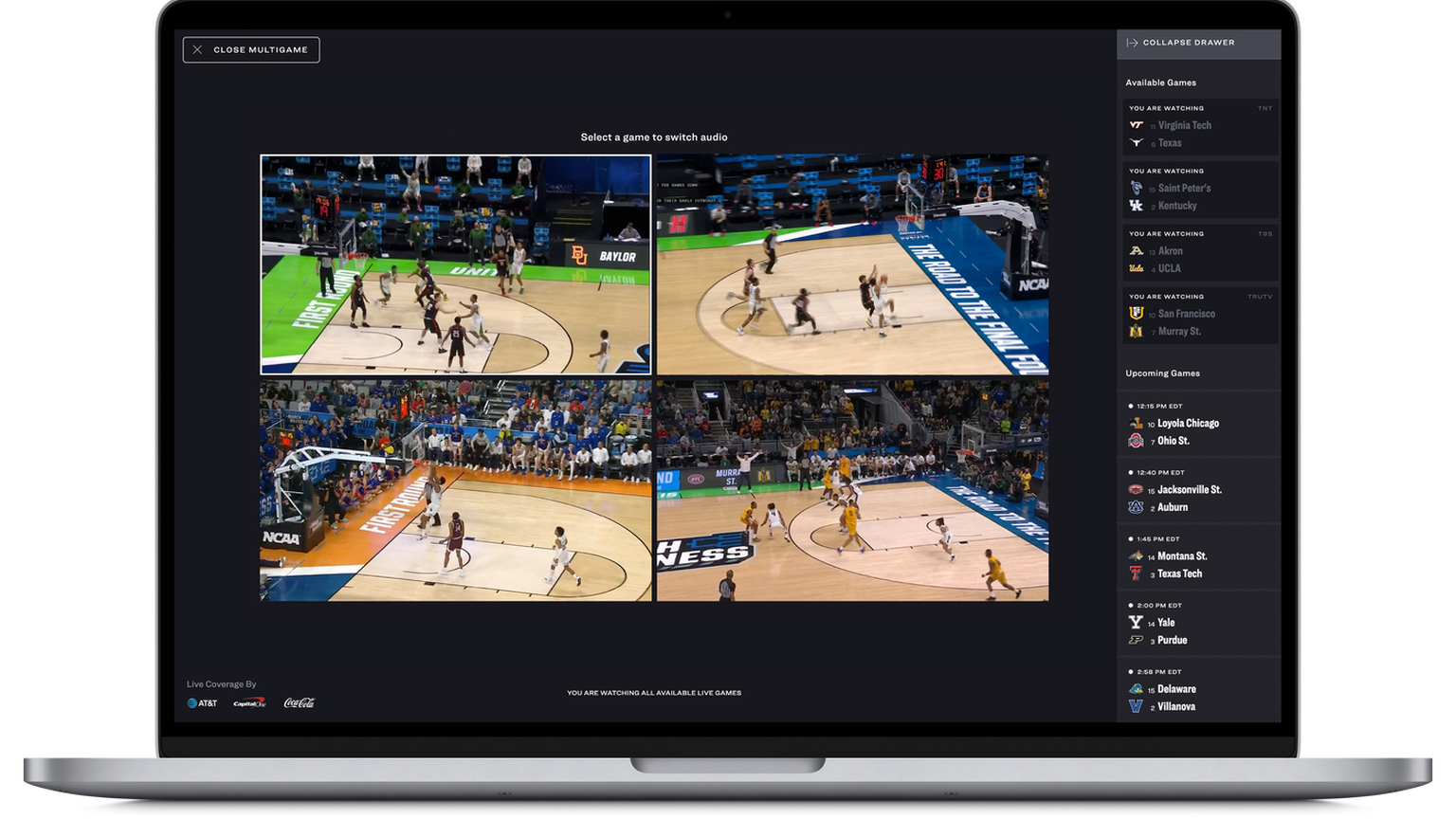Image resolution: width=1456 pixels, height=819 pixels.
Task: Open the Akron vs UCLA game card
Action: [1199, 252]
